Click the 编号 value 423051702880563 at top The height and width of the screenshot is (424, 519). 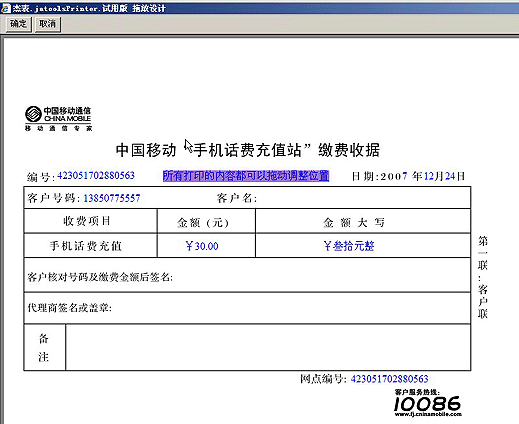96,175
